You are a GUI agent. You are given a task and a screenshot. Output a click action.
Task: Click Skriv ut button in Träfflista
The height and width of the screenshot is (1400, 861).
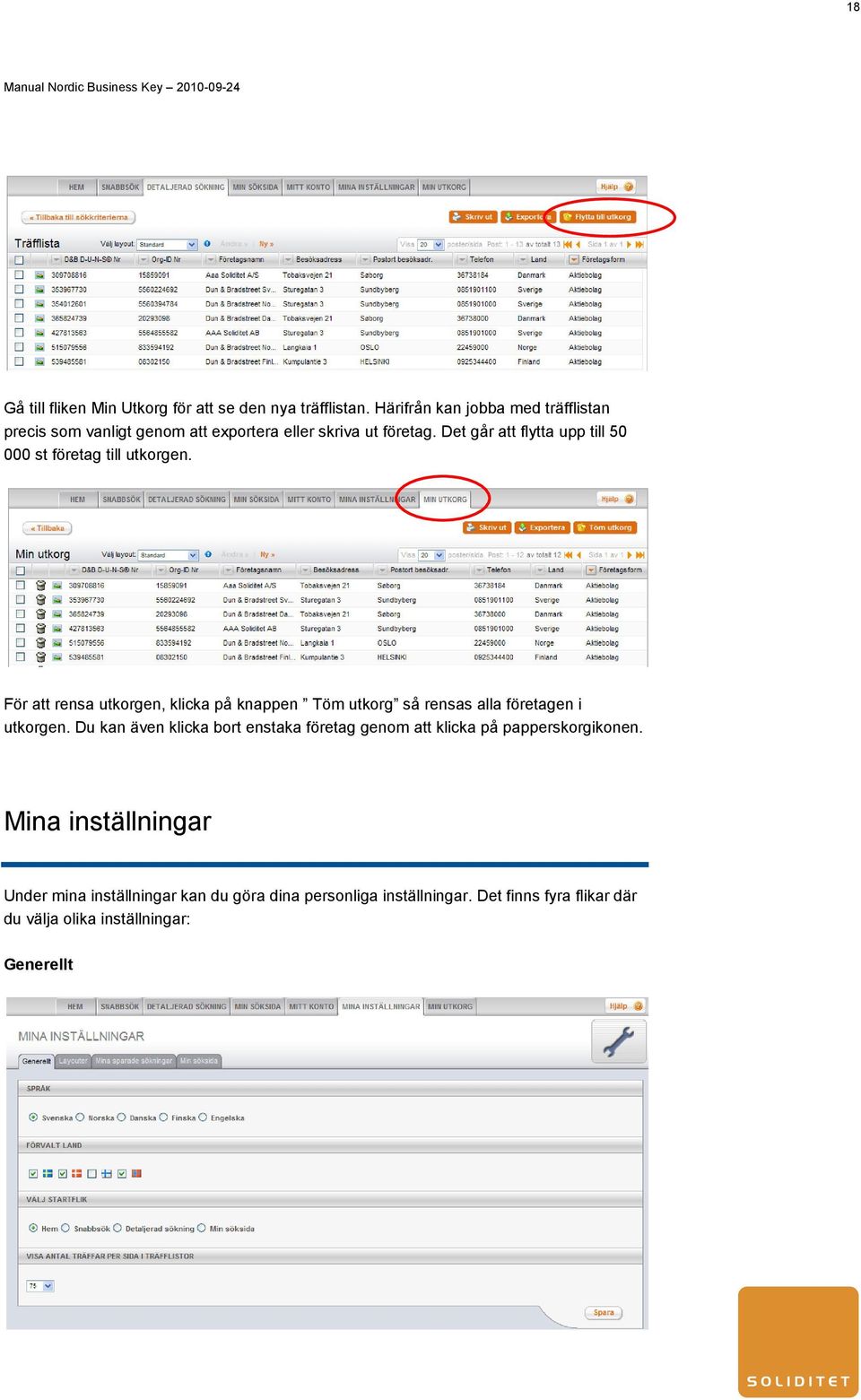point(474,217)
